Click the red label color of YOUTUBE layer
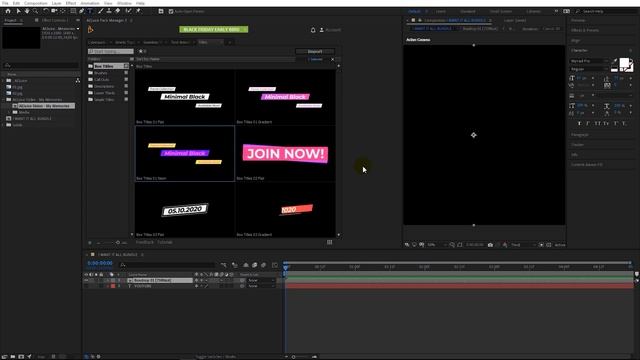 tap(113, 286)
